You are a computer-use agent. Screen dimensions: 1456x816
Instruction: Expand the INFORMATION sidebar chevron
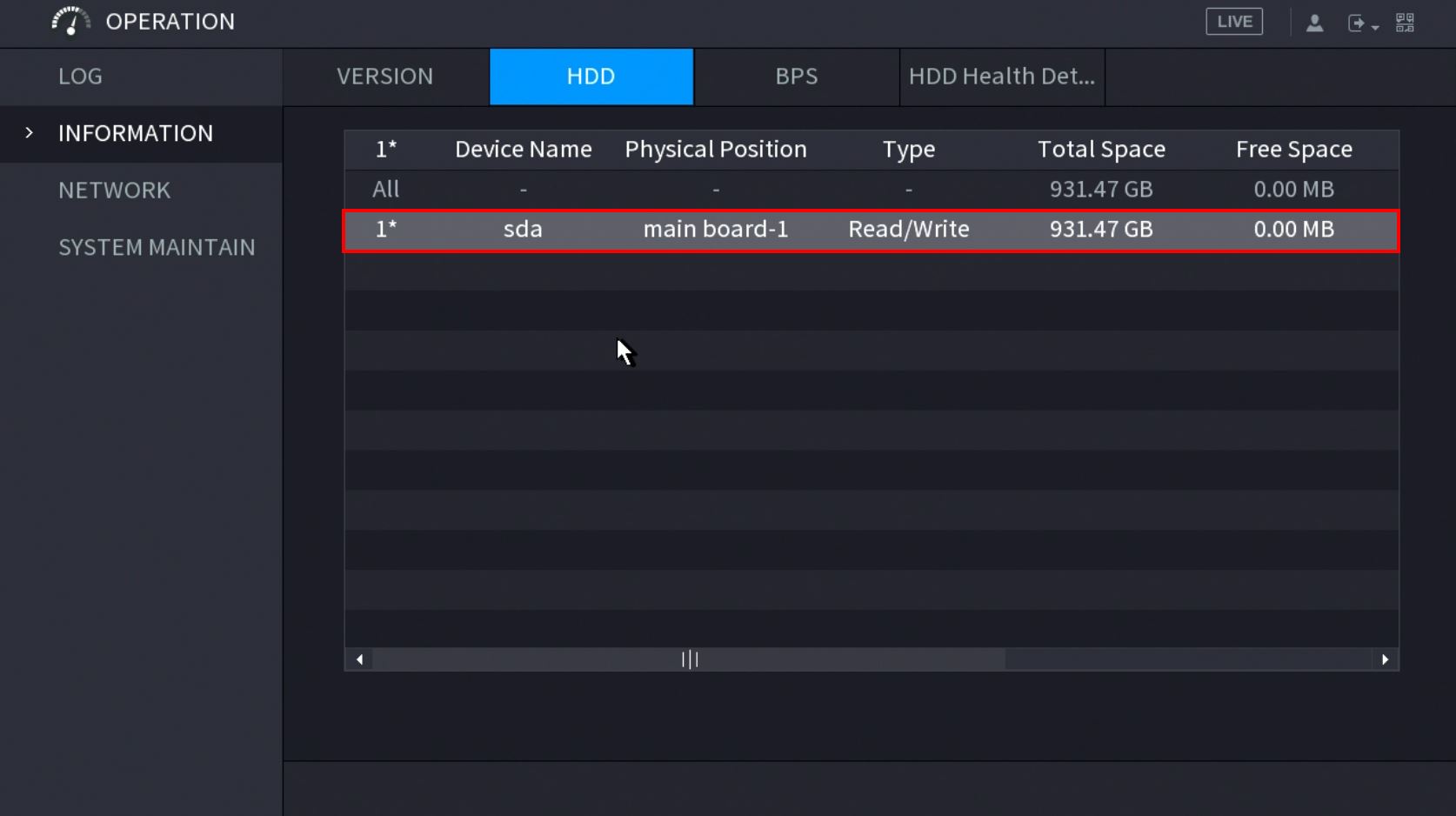click(x=30, y=133)
